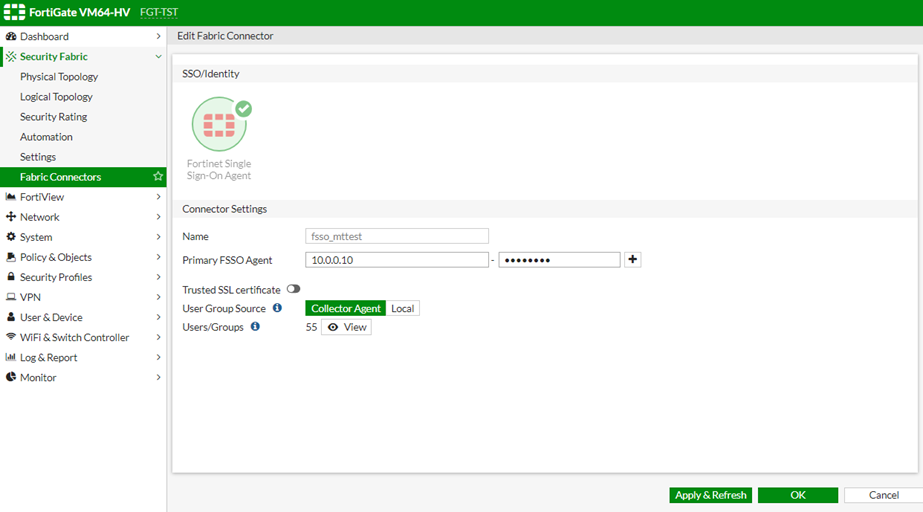Click the info icon next to User Group Source
The width and height of the screenshot is (923, 512).
tap(277, 308)
